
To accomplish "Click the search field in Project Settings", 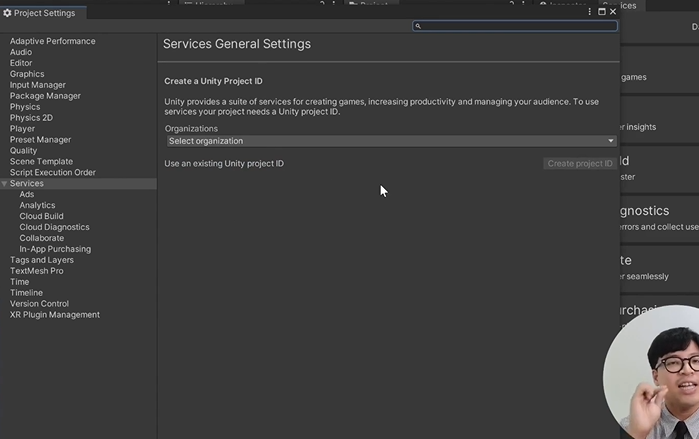I will click(515, 26).
